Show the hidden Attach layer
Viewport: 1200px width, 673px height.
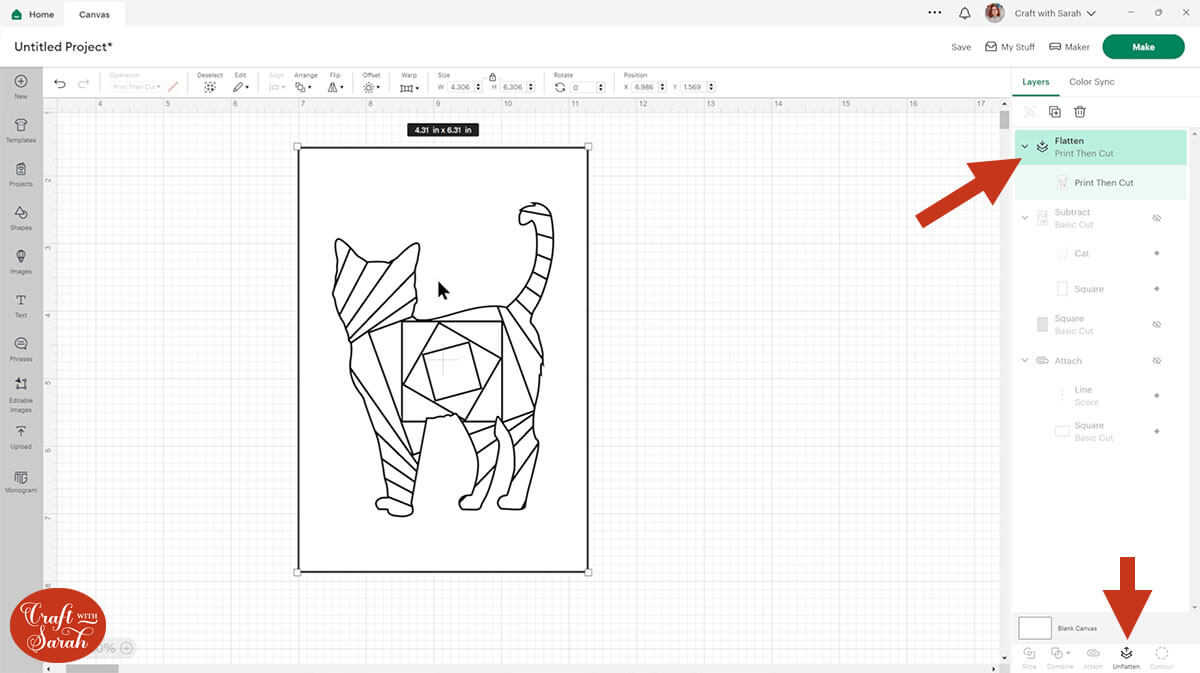pos(1156,361)
